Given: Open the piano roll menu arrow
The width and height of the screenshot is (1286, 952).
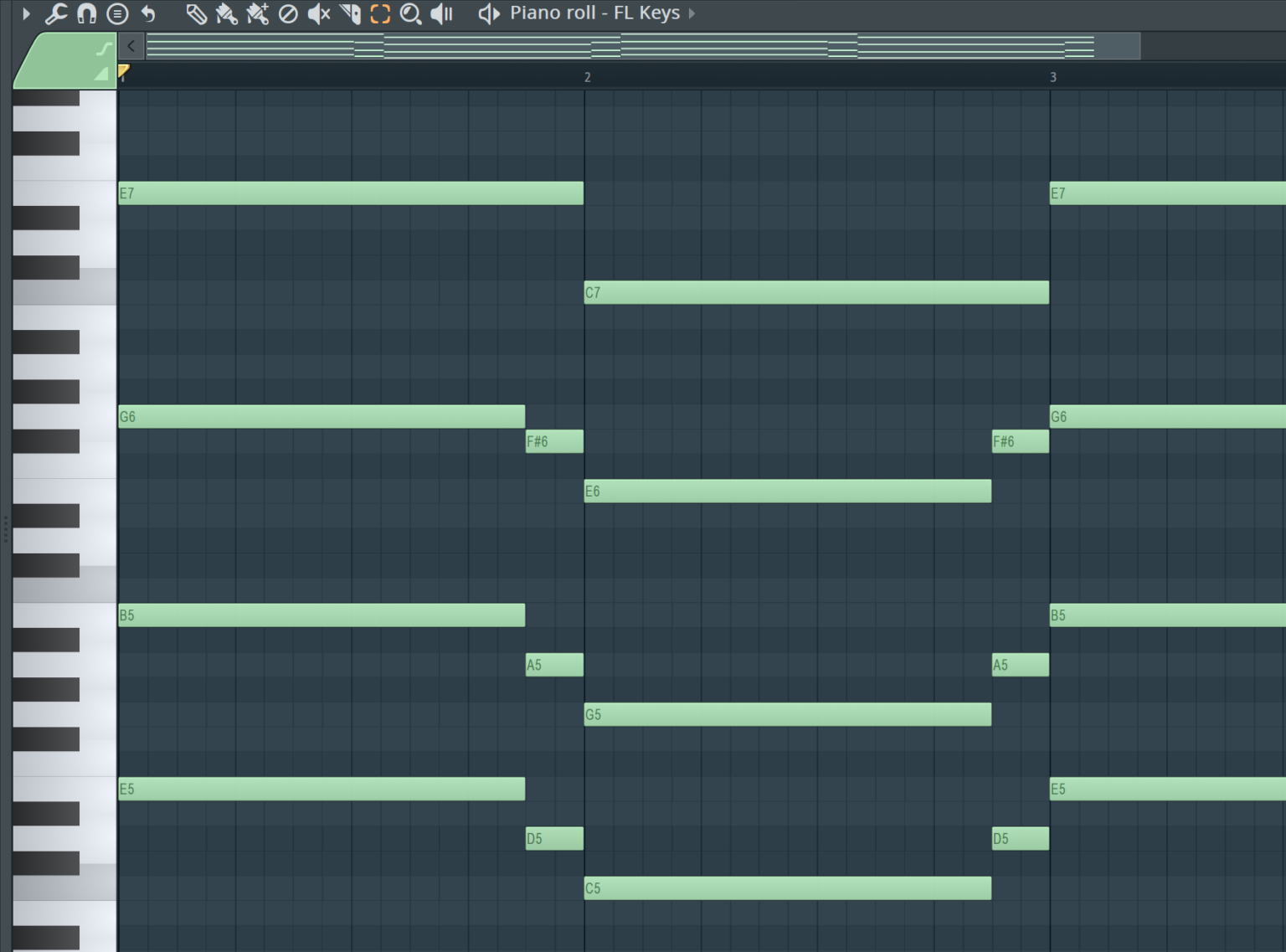Looking at the screenshot, I should [x=26, y=13].
